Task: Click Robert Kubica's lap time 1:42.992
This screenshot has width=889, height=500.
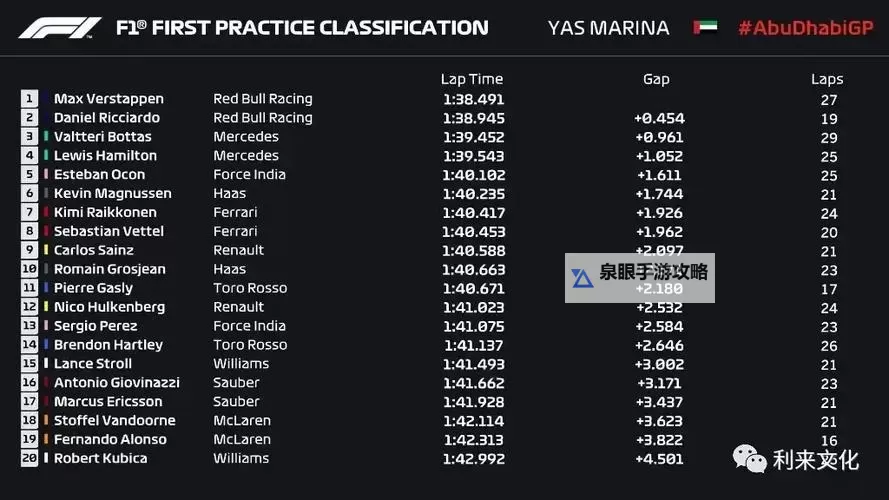Action: [x=473, y=458]
